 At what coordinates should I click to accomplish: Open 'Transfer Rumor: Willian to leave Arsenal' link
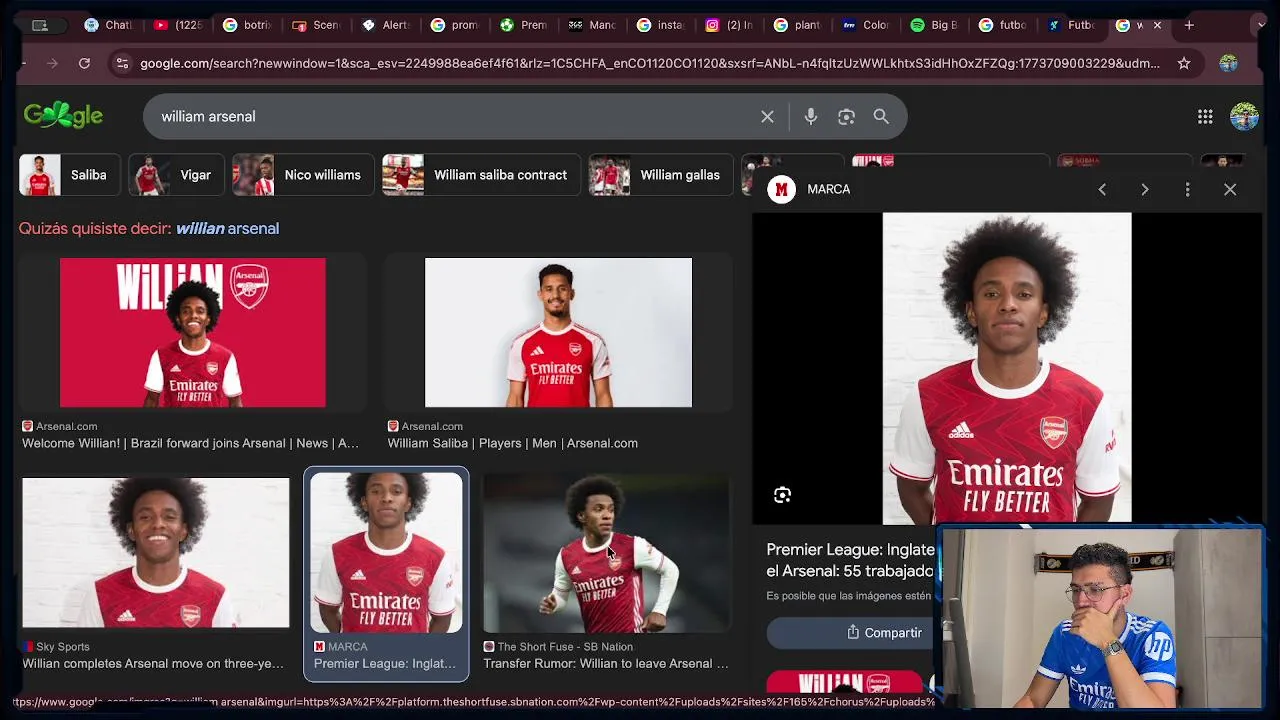click(606, 663)
